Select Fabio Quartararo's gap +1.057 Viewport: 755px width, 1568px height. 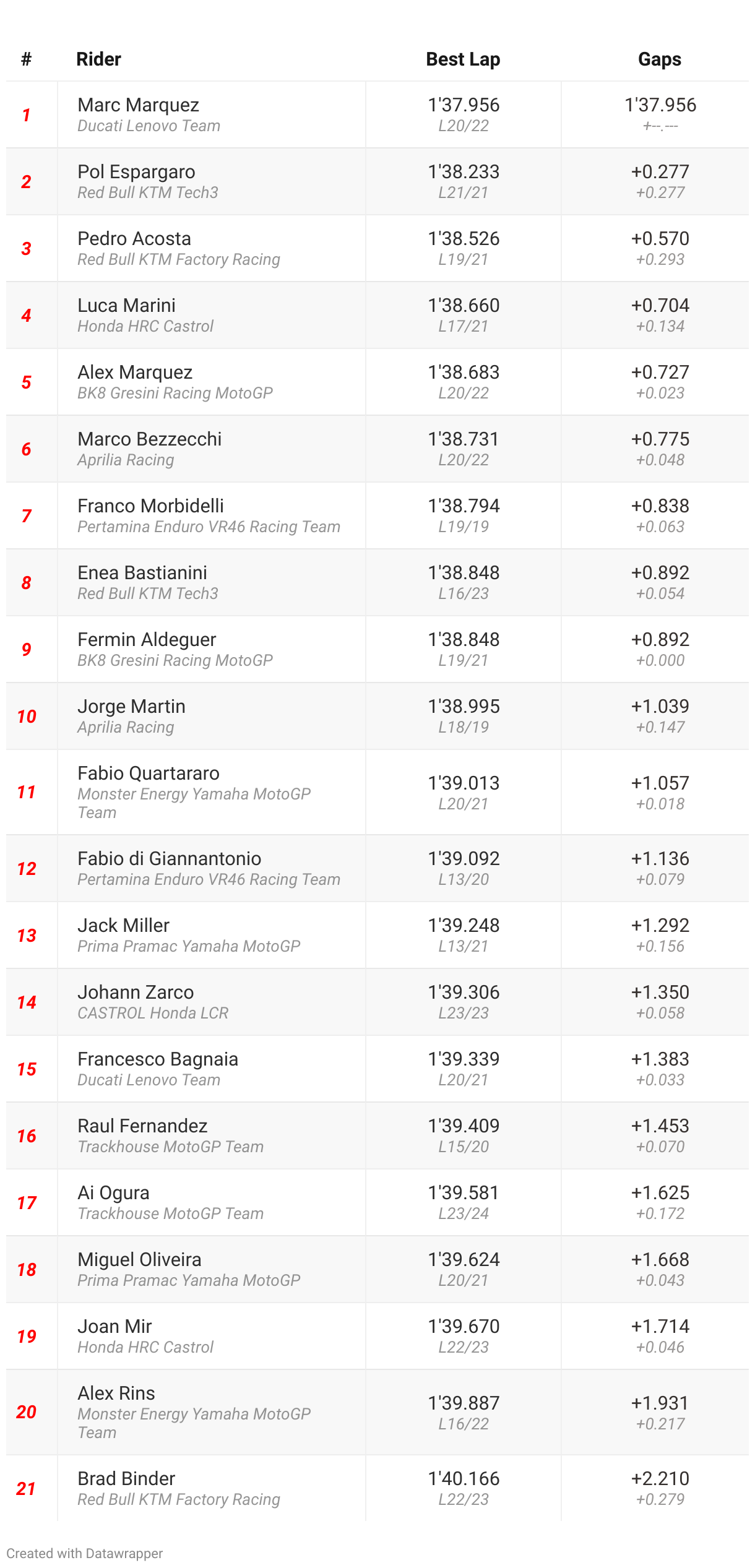coord(660,783)
